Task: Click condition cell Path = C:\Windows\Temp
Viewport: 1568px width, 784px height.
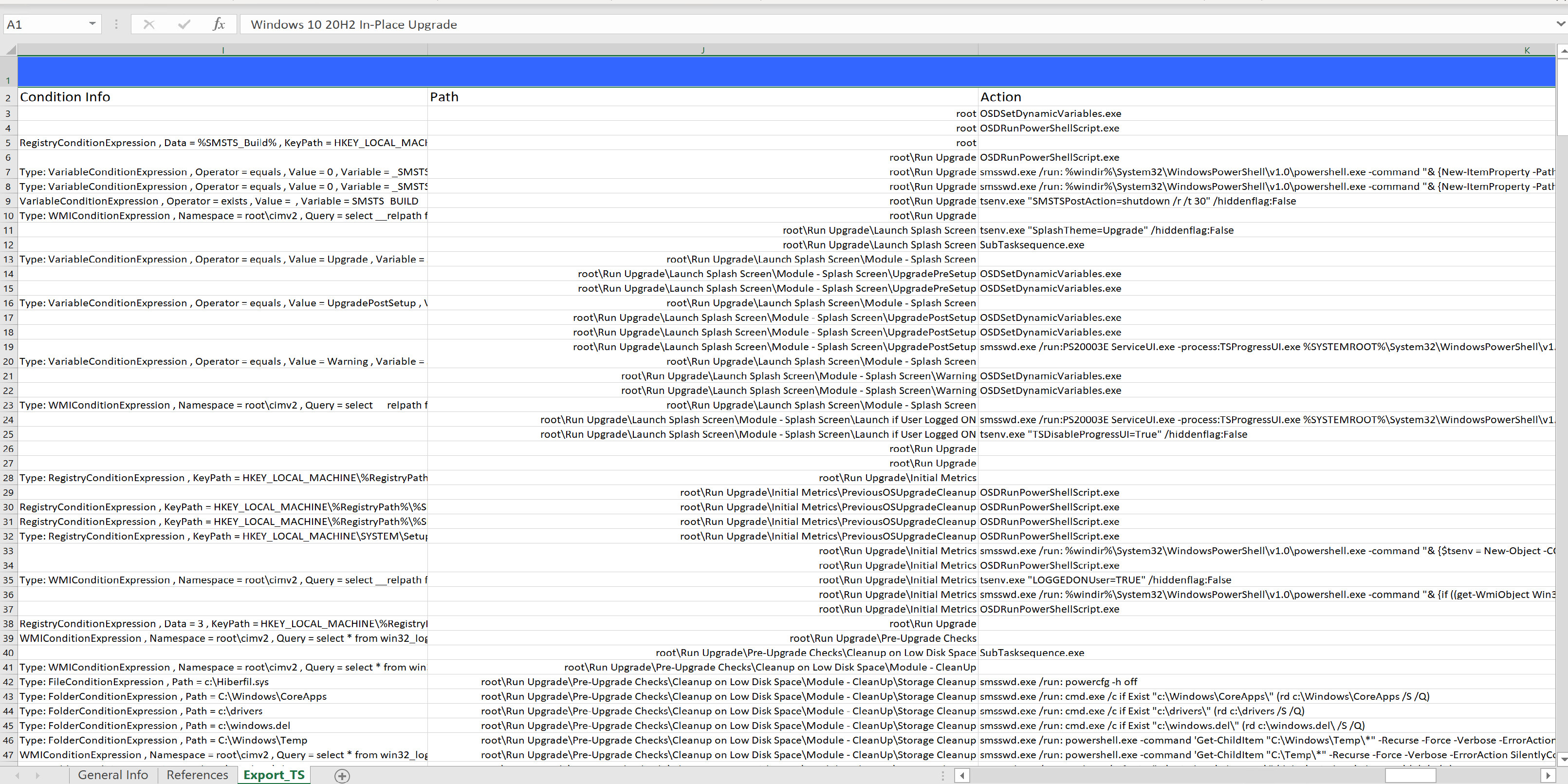Action: (x=223, y=740)
